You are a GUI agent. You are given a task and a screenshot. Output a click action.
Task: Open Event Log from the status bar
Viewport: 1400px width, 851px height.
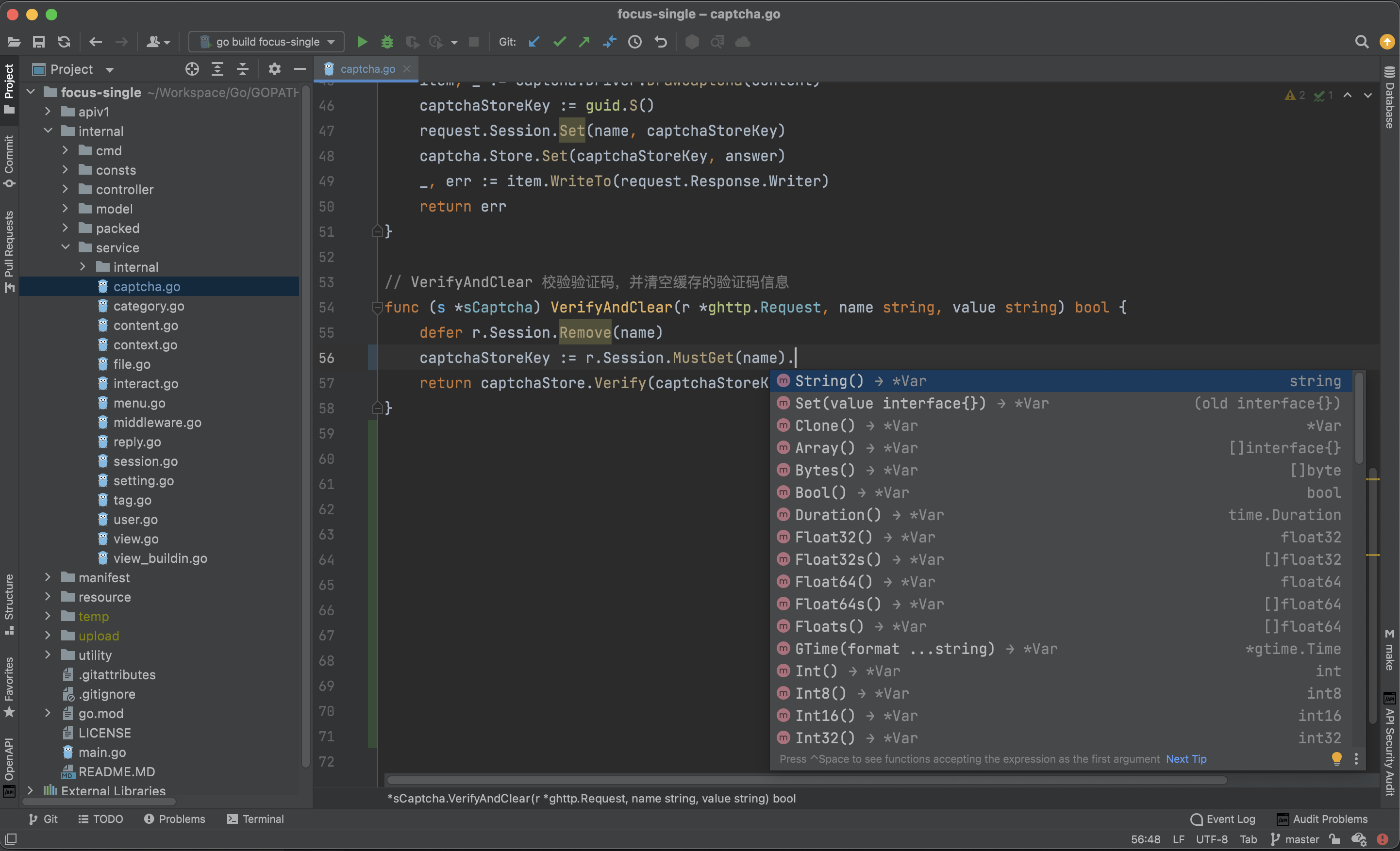(1223, 819)
